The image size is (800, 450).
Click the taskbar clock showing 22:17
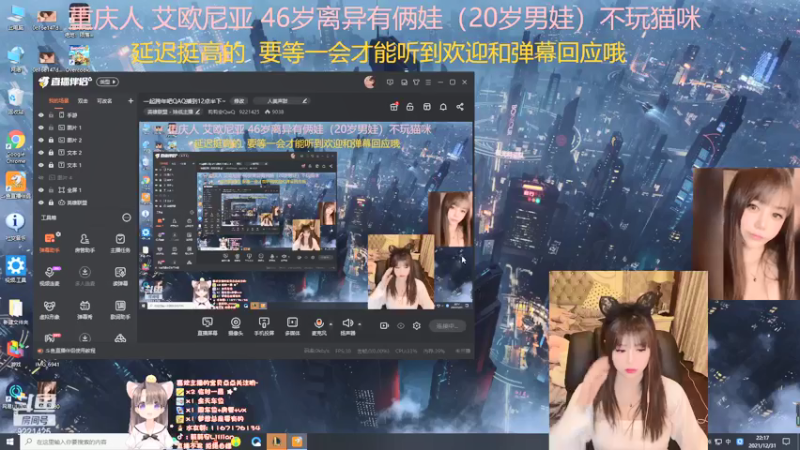(762, 441)
